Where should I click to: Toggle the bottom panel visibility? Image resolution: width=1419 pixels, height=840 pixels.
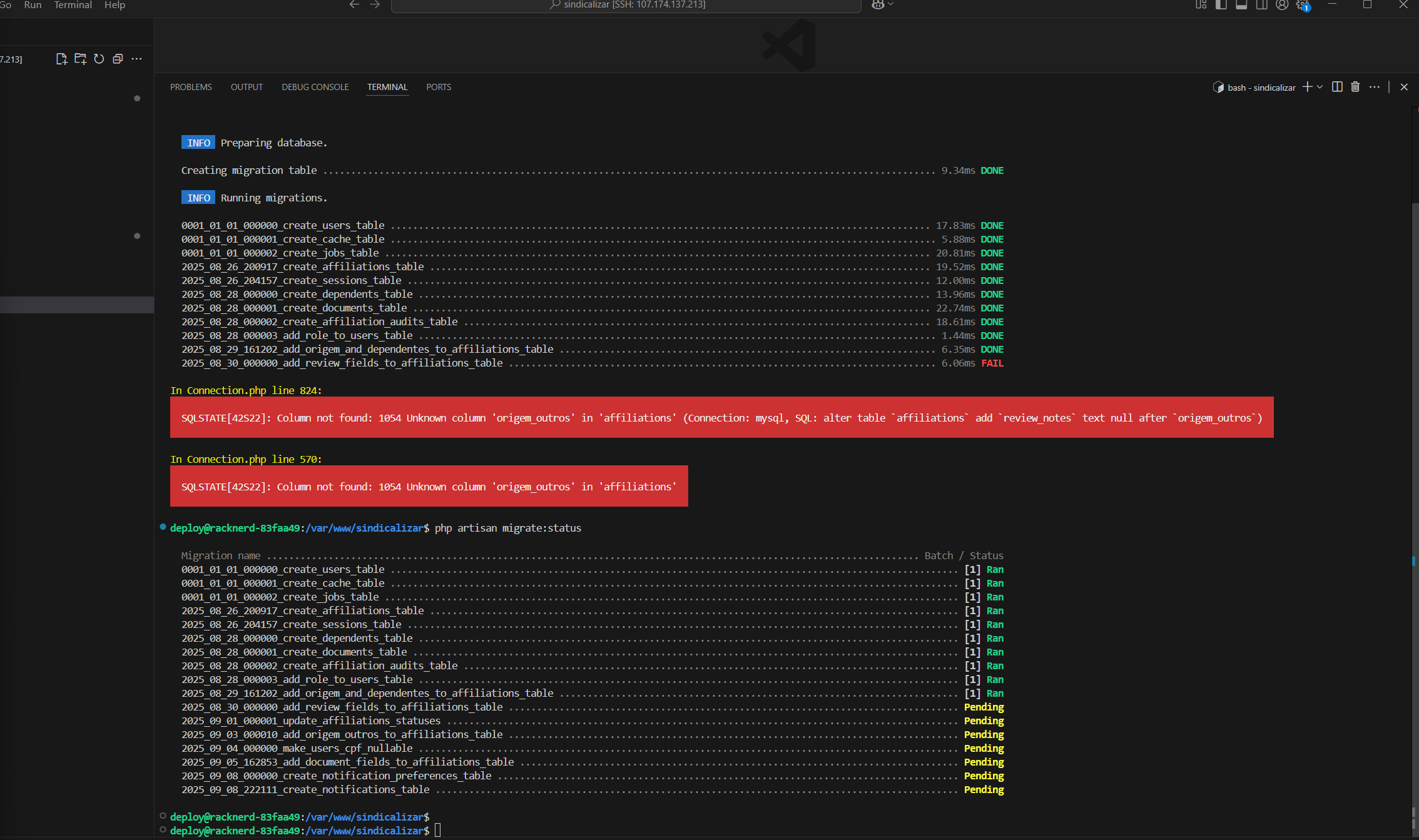(1241, 5)
